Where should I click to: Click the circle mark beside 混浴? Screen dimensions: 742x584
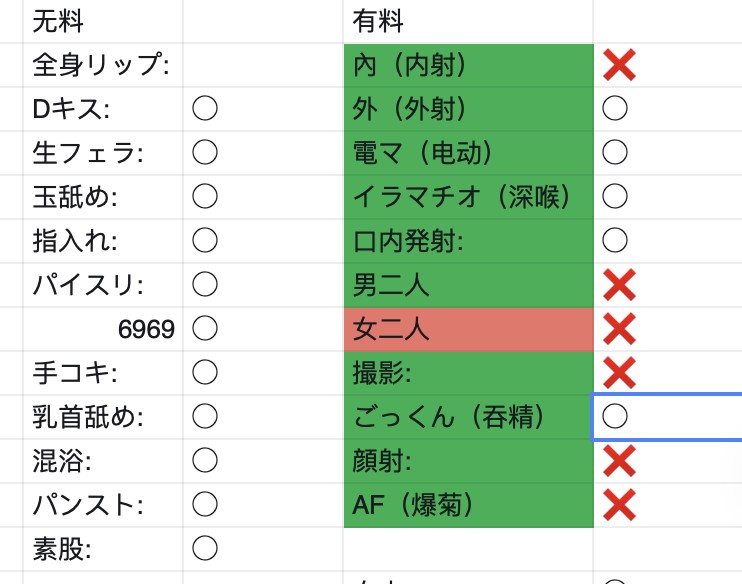205,460
